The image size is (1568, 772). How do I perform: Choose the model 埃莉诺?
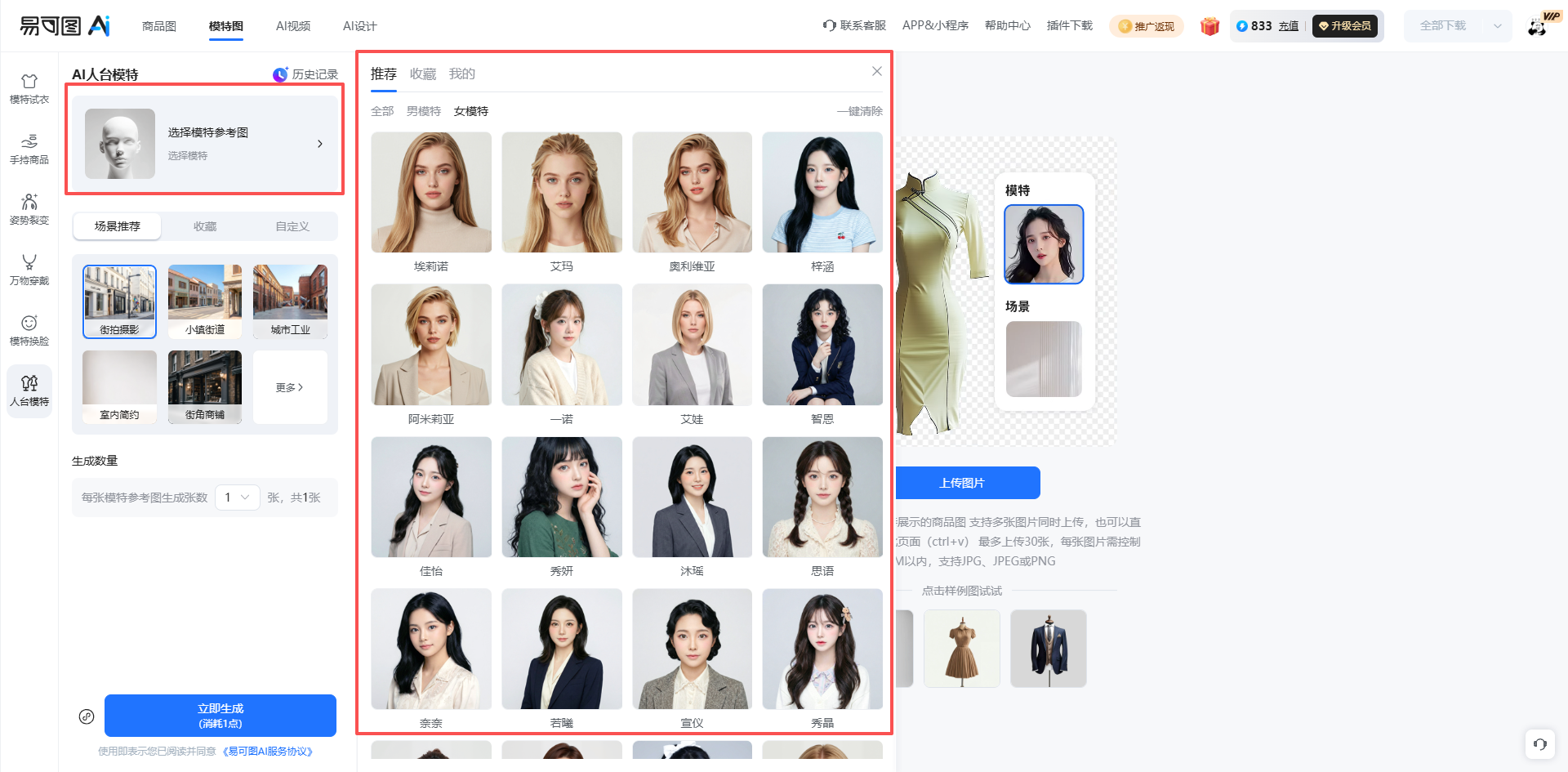coord(431,193)
